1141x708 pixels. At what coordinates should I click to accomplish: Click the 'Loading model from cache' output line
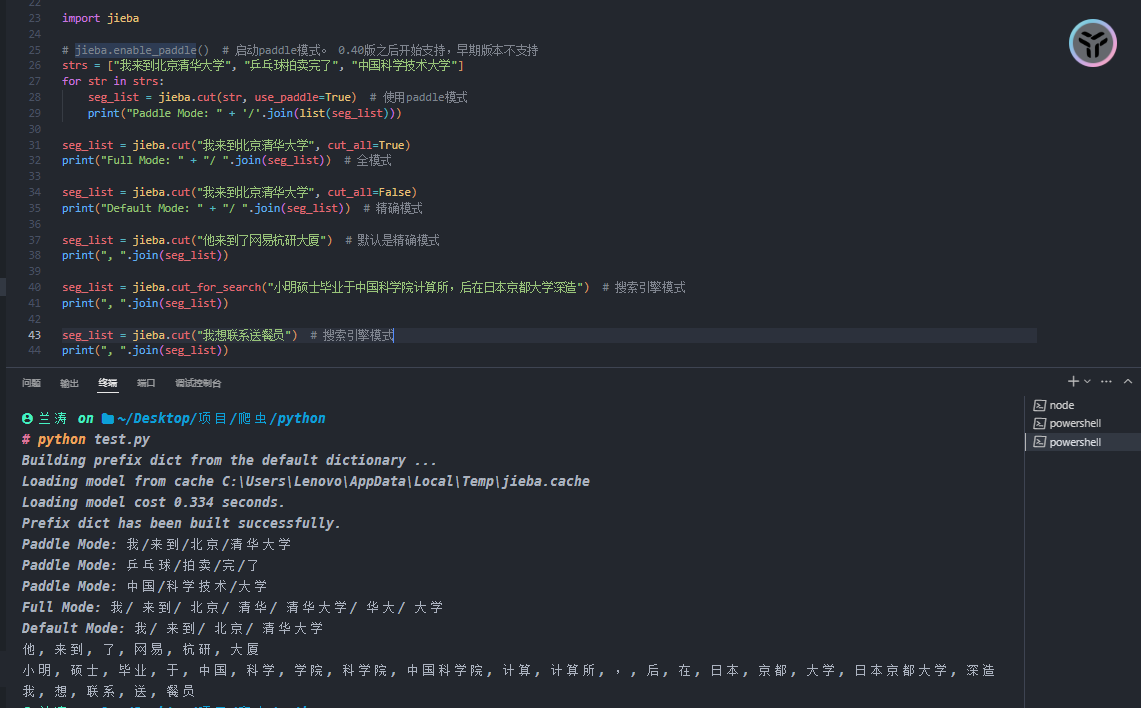[306, 482]
